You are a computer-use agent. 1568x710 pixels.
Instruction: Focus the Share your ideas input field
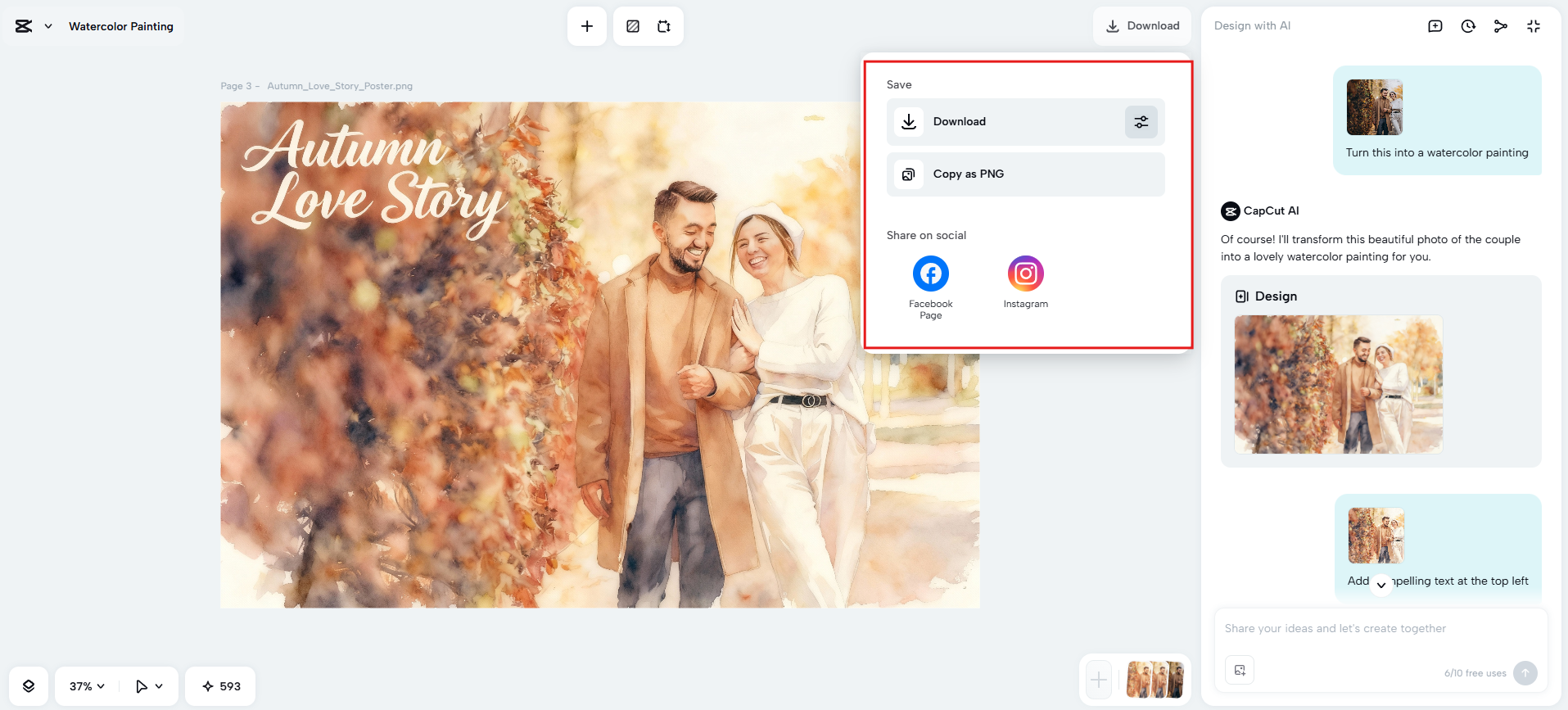click(1380, 629)
